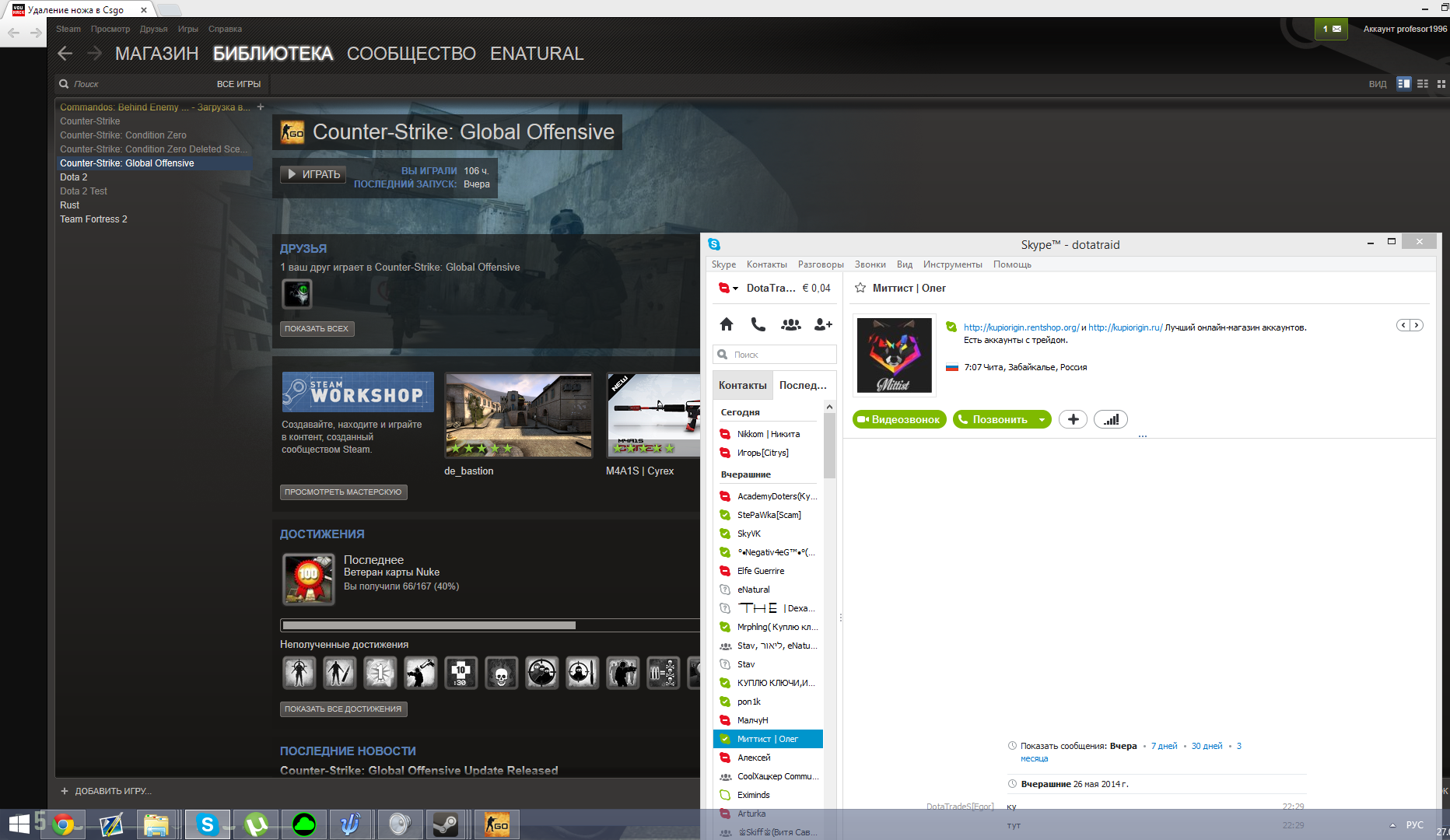Click ПОКАЗАТЬ ВСЕХ friends button
1450x840 pixels.
317,329
